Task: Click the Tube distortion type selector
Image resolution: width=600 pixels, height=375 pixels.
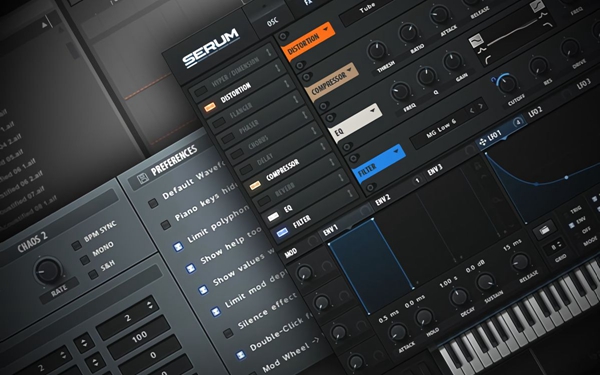Action: pyautogui.click(x=368, y=8)
